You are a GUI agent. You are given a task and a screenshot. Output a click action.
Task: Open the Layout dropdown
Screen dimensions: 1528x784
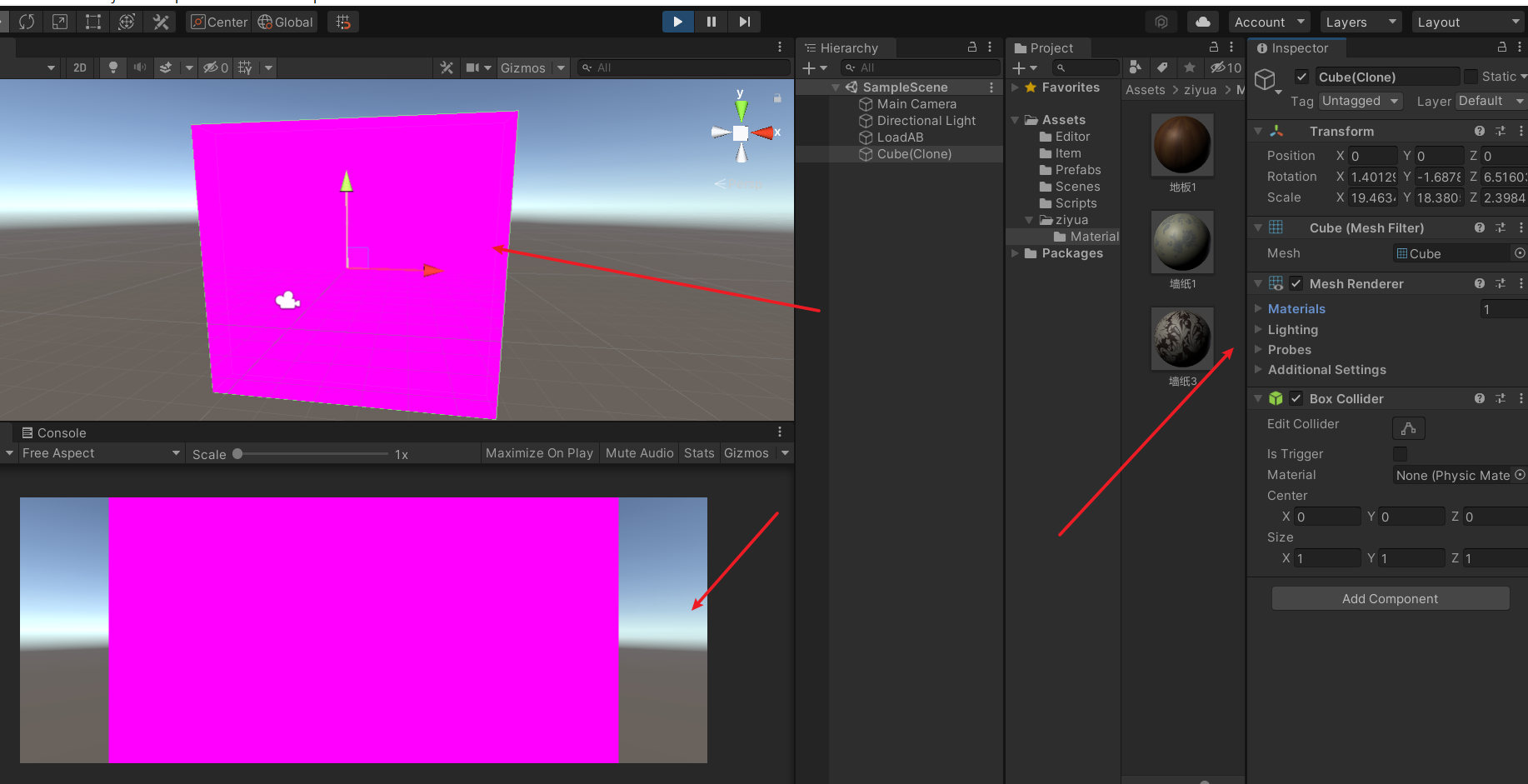click(1470, 22)
